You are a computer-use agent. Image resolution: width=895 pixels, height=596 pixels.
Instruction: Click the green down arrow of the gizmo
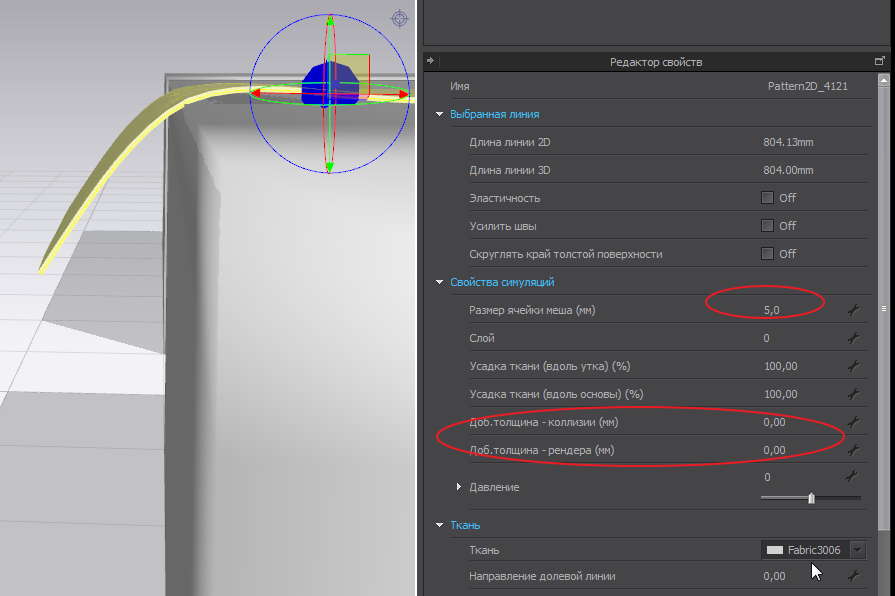[329, 167]
